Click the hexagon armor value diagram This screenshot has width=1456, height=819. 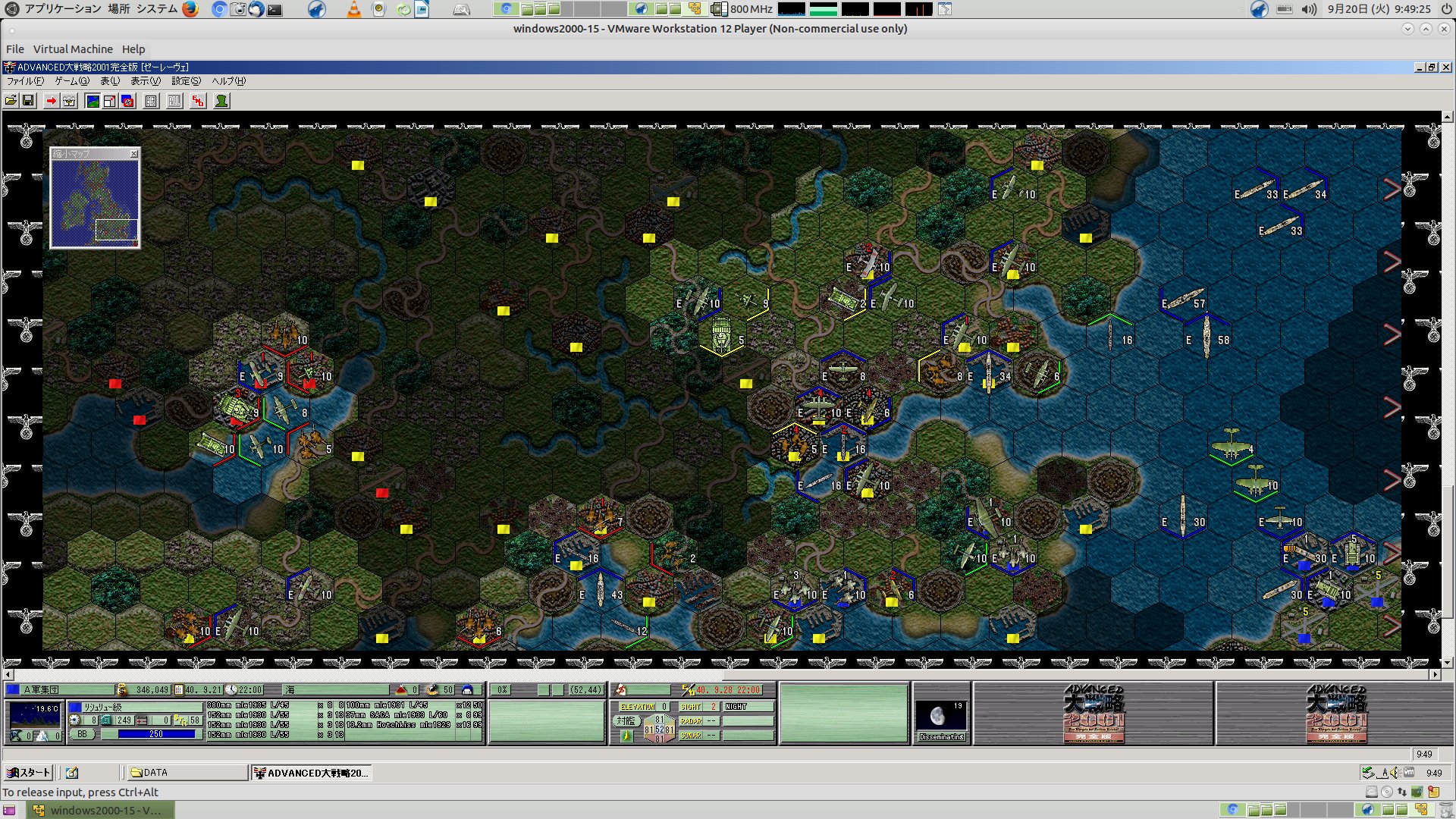coord(659,730)
